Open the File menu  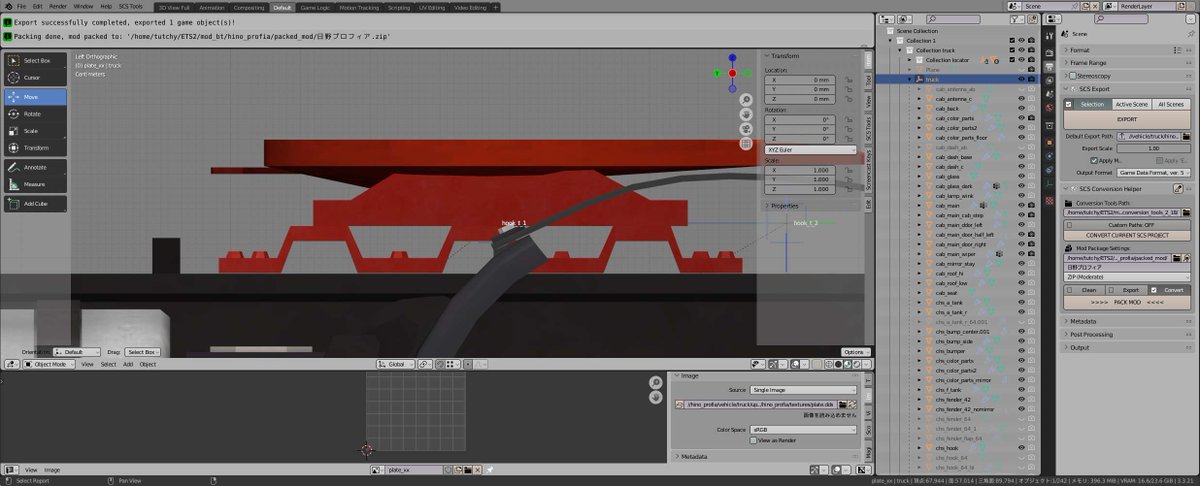[22, 6]
